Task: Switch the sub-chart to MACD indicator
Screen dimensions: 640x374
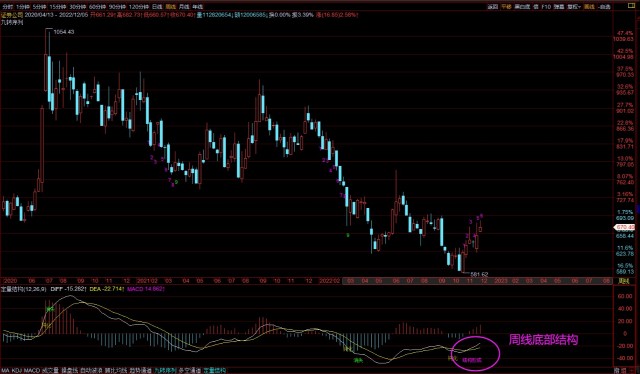Action: point(32,370)
